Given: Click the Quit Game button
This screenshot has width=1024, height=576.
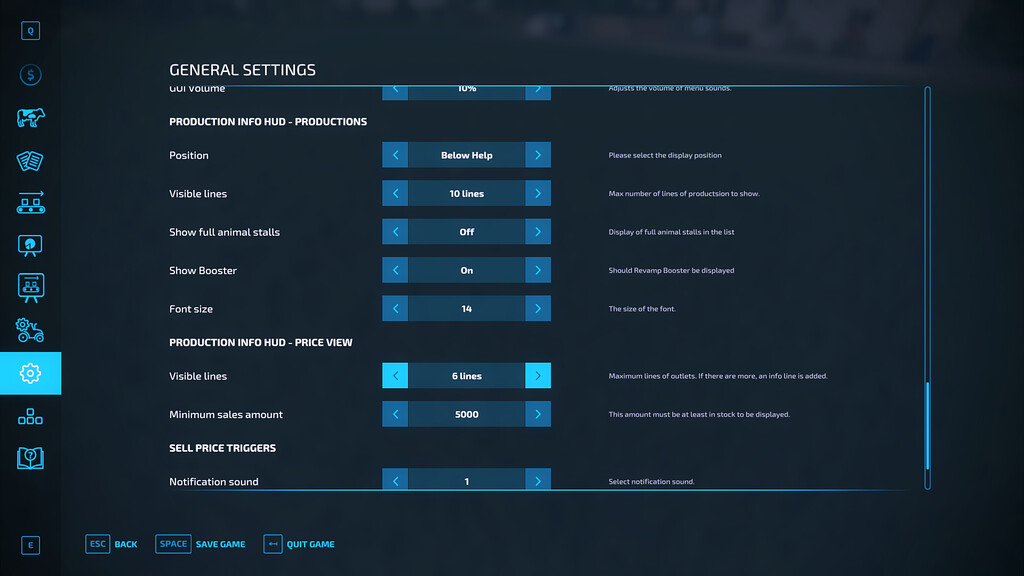Looking at the screenshot, I should click(299, 544).
